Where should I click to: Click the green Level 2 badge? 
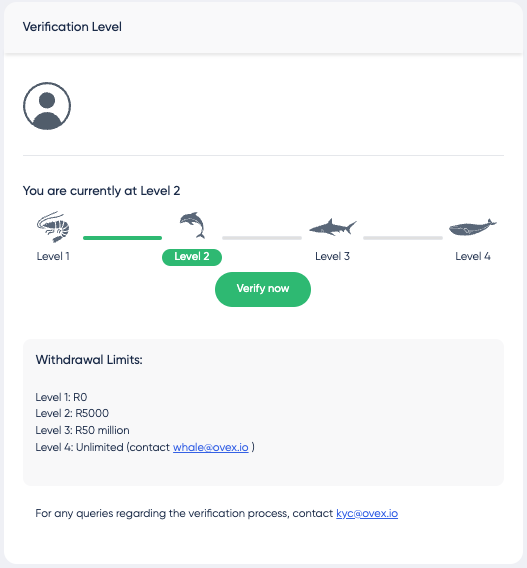coord(192,257)
